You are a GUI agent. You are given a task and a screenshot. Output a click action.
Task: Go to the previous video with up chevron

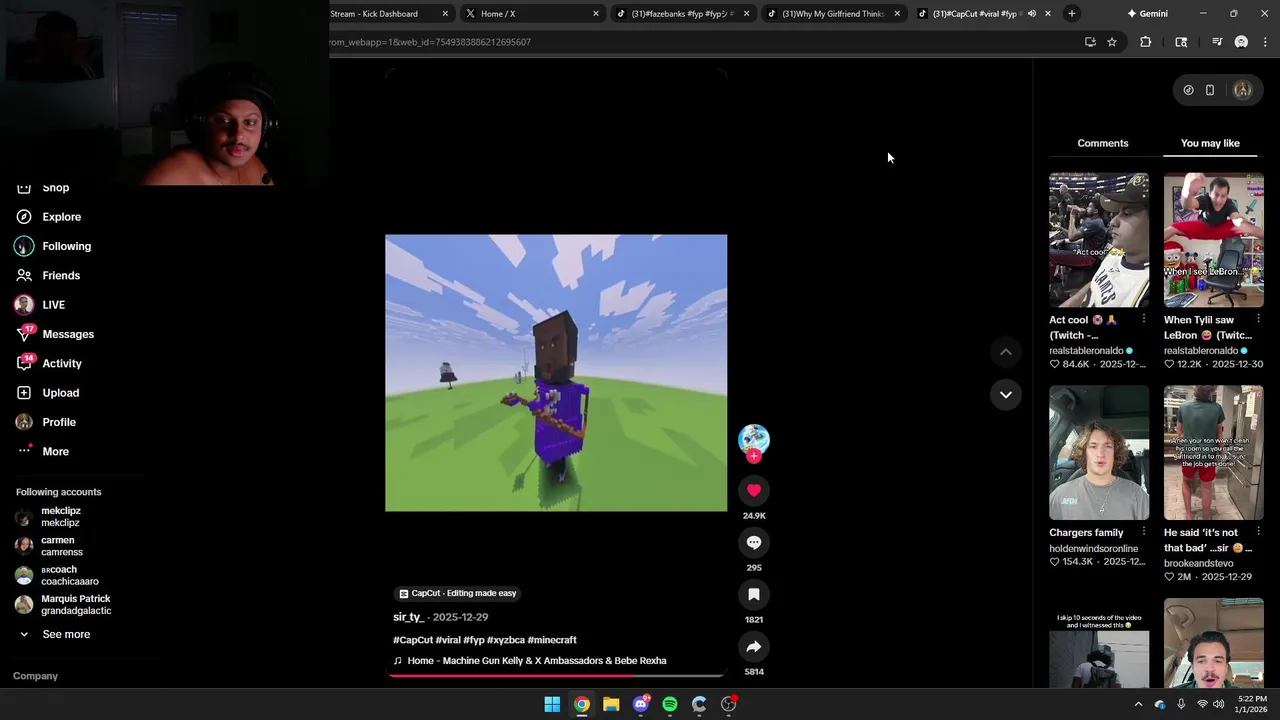[1006, 352]
